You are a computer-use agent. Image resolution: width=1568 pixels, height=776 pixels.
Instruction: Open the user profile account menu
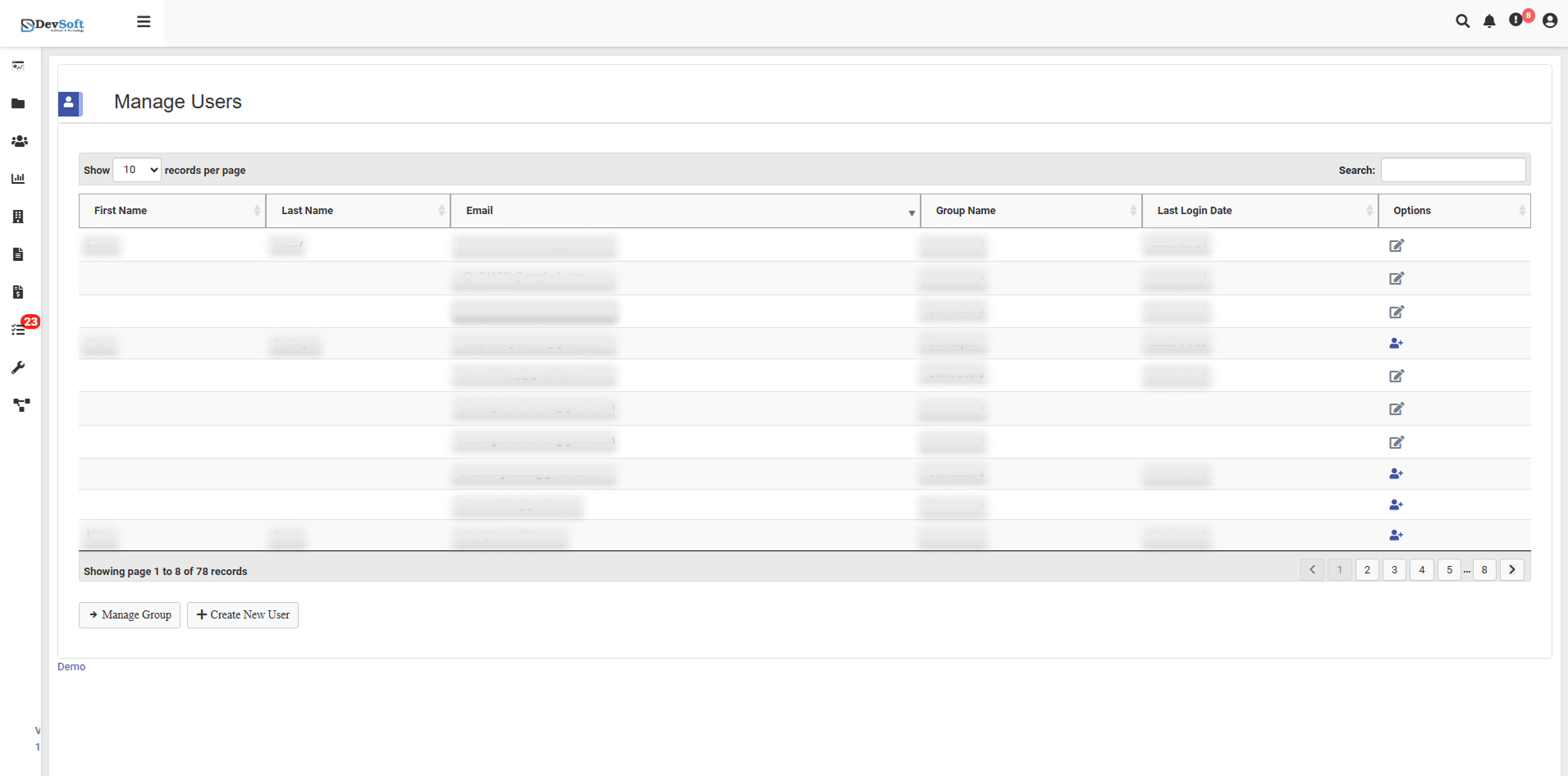point(1549,21)
